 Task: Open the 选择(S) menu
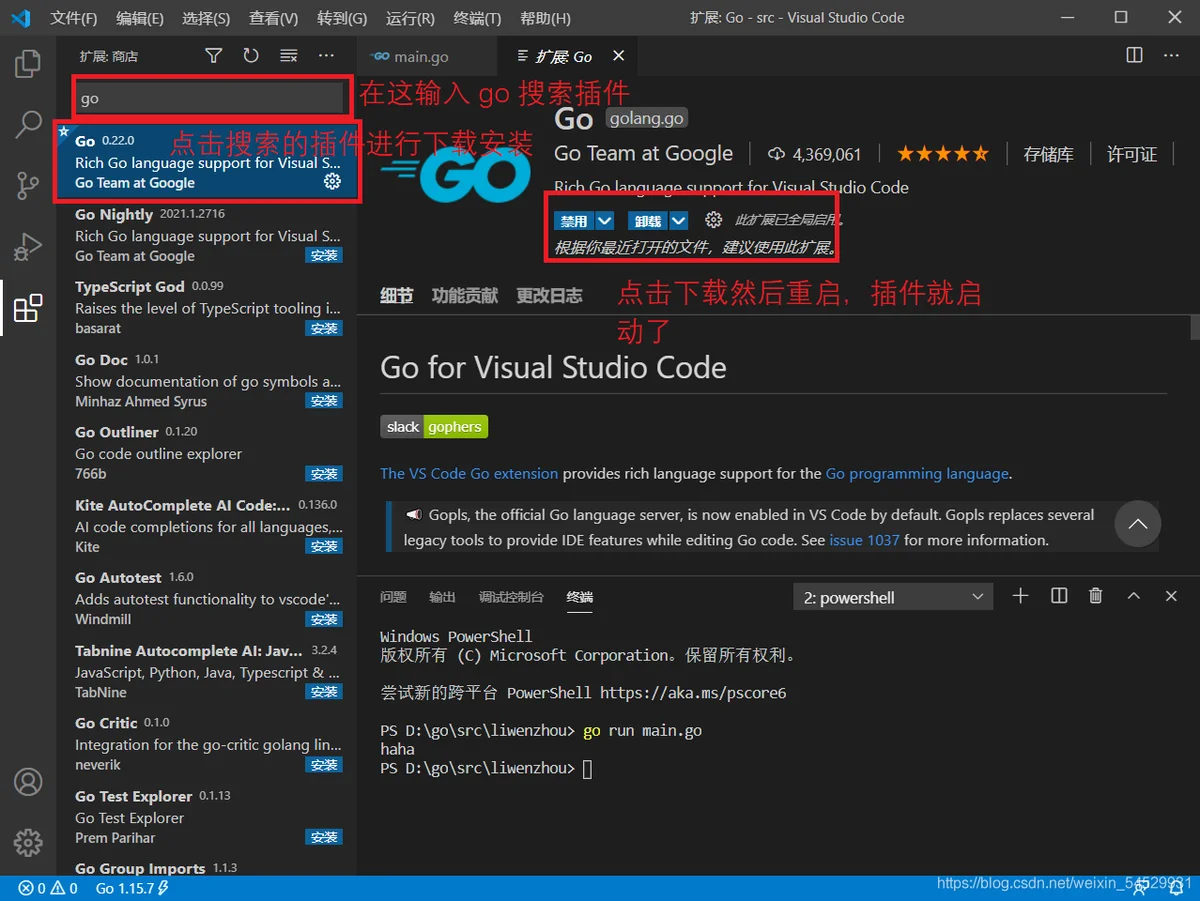(206, 18)
